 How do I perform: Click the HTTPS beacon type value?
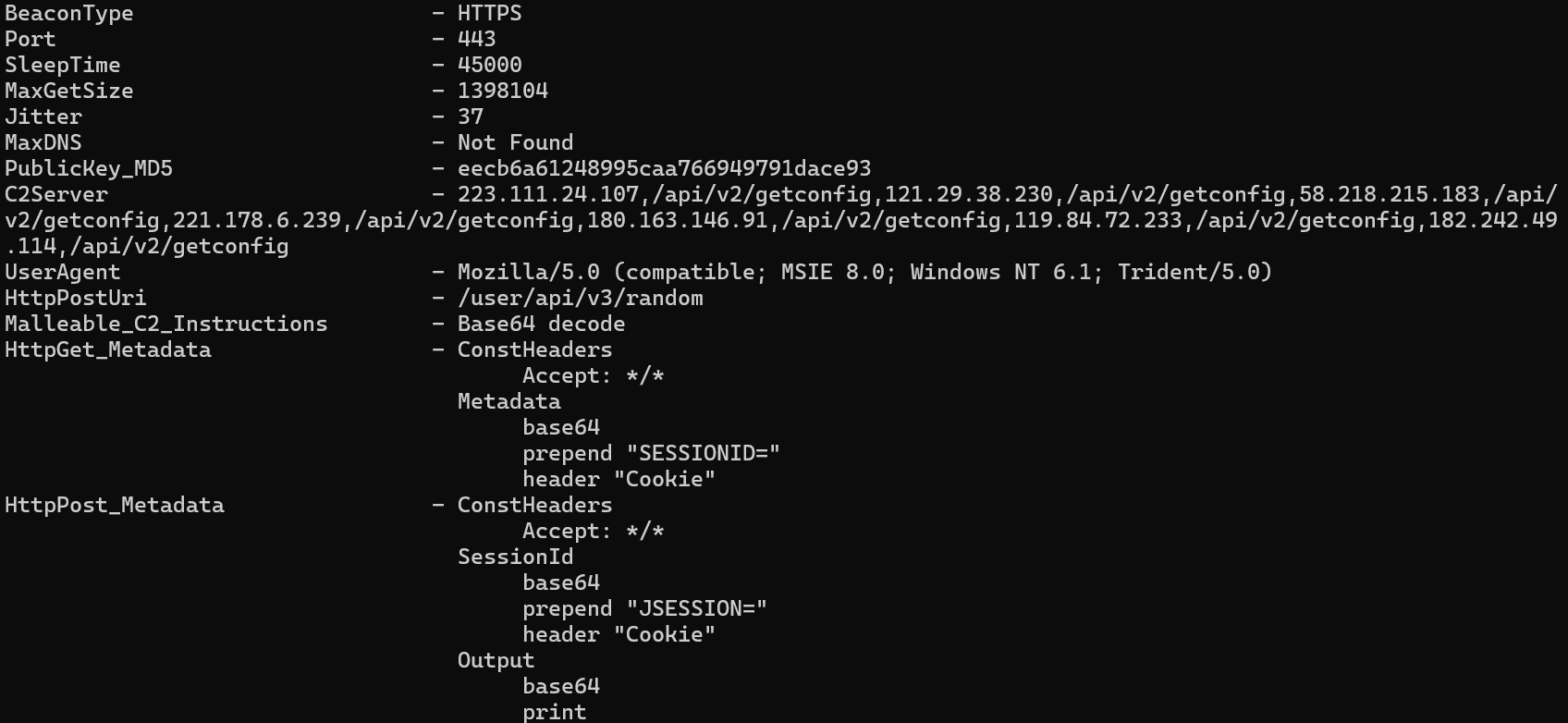[x=489, y=14]
